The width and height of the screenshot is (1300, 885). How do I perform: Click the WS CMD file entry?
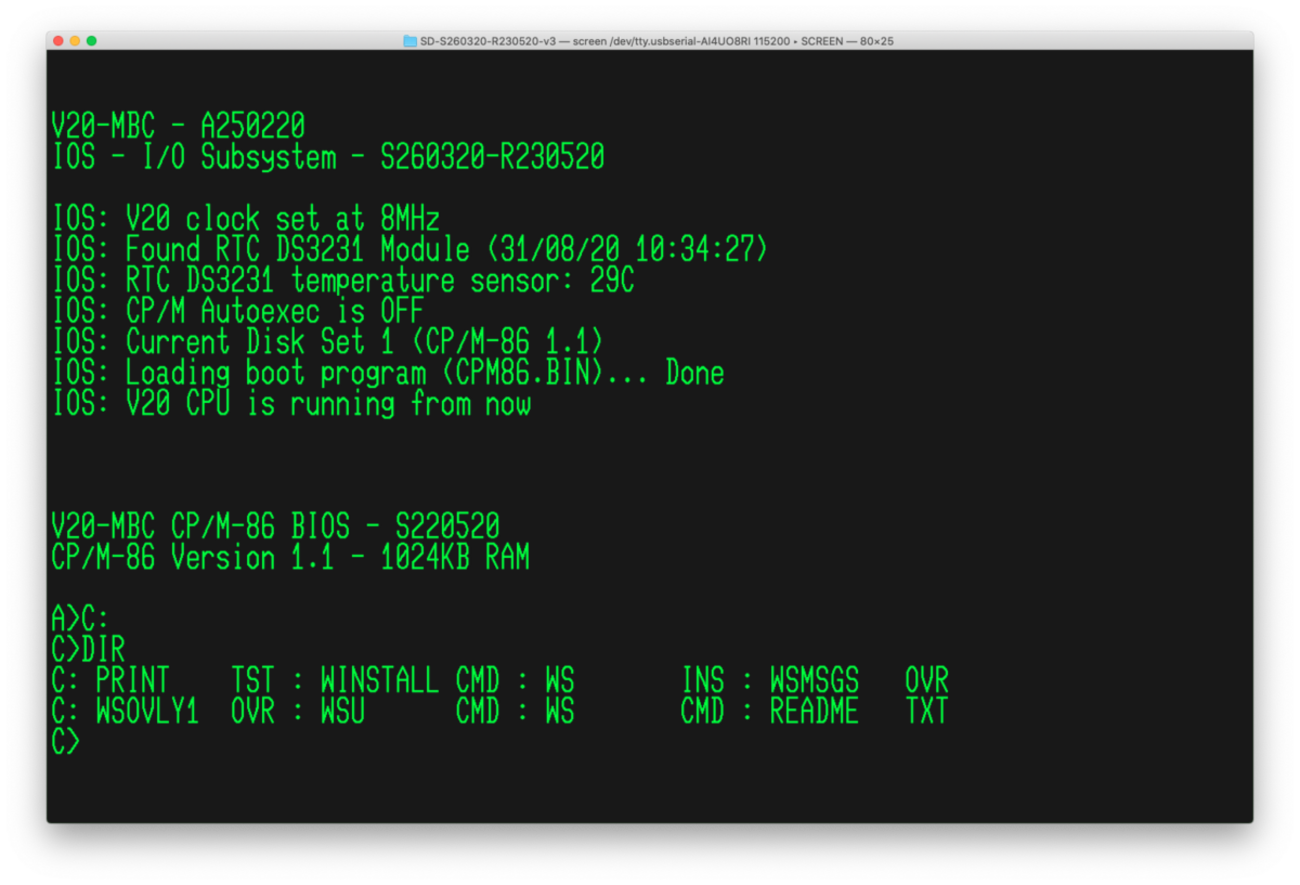(x=635, y=712)
